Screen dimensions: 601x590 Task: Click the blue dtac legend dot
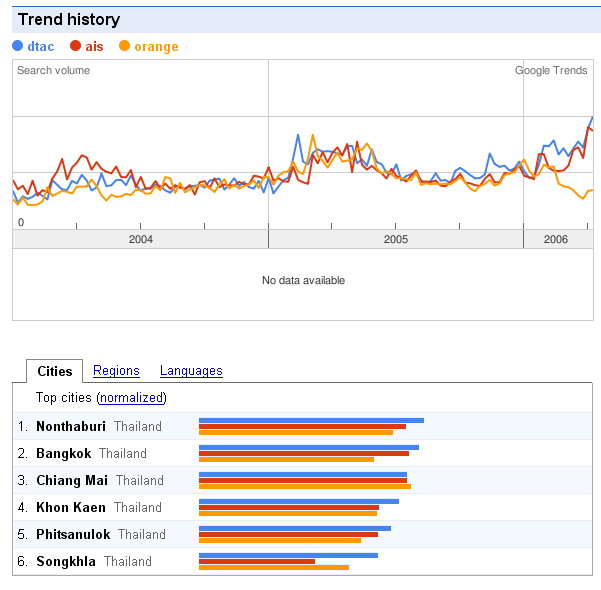[x=18, y=46]
